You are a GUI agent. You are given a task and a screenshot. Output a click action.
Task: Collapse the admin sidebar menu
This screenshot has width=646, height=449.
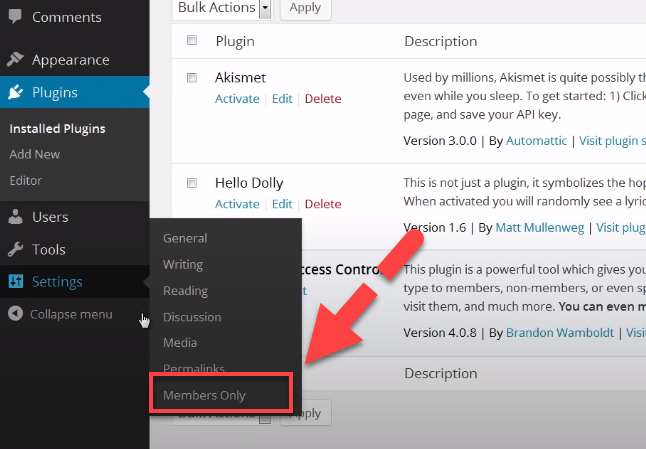click(71, 314)
